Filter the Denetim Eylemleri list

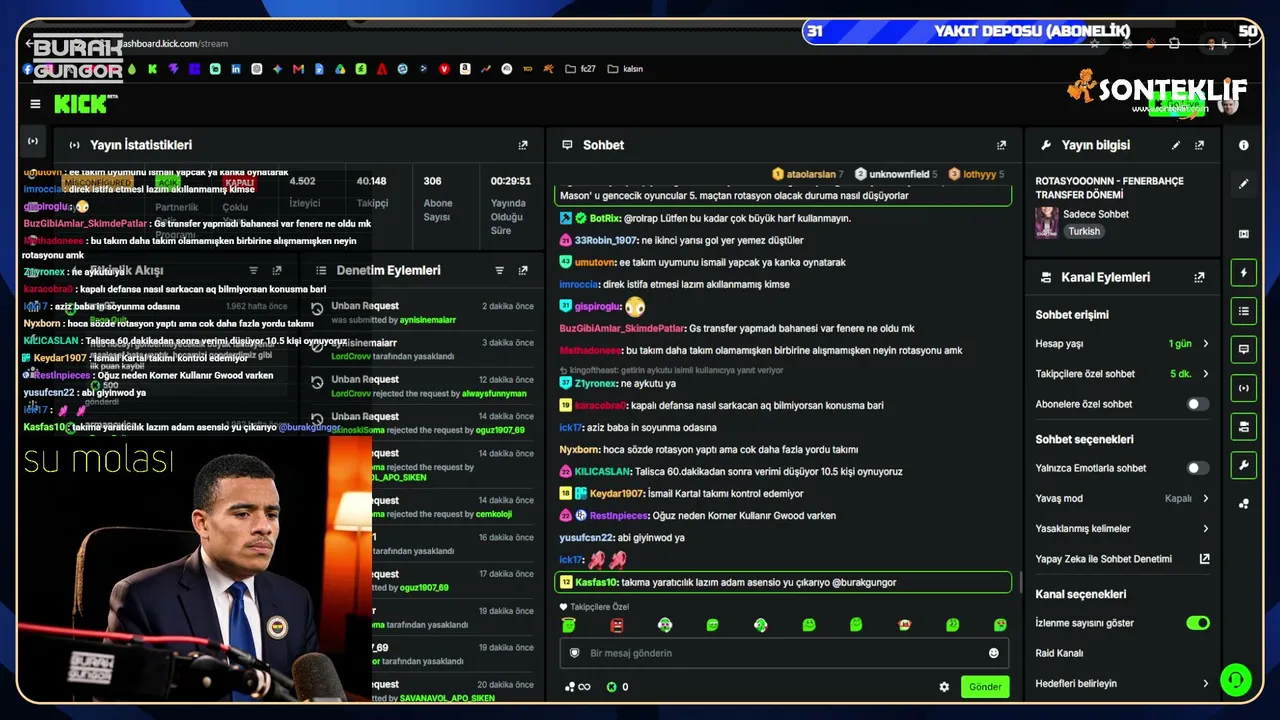(499, 271)
